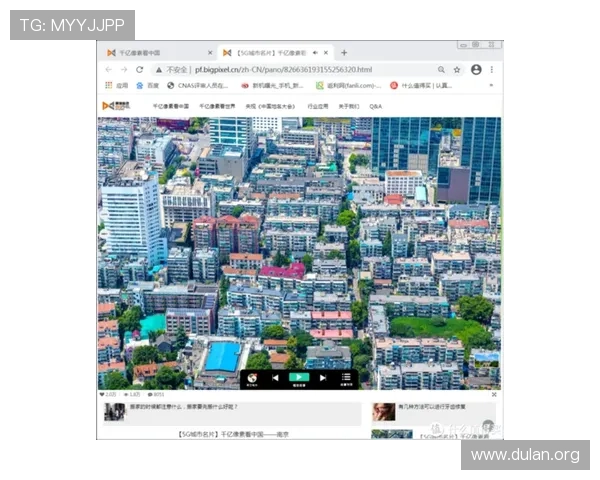600x480 pixels.
Task: Skip to next panorama scene
Action: tap(322, 378)
